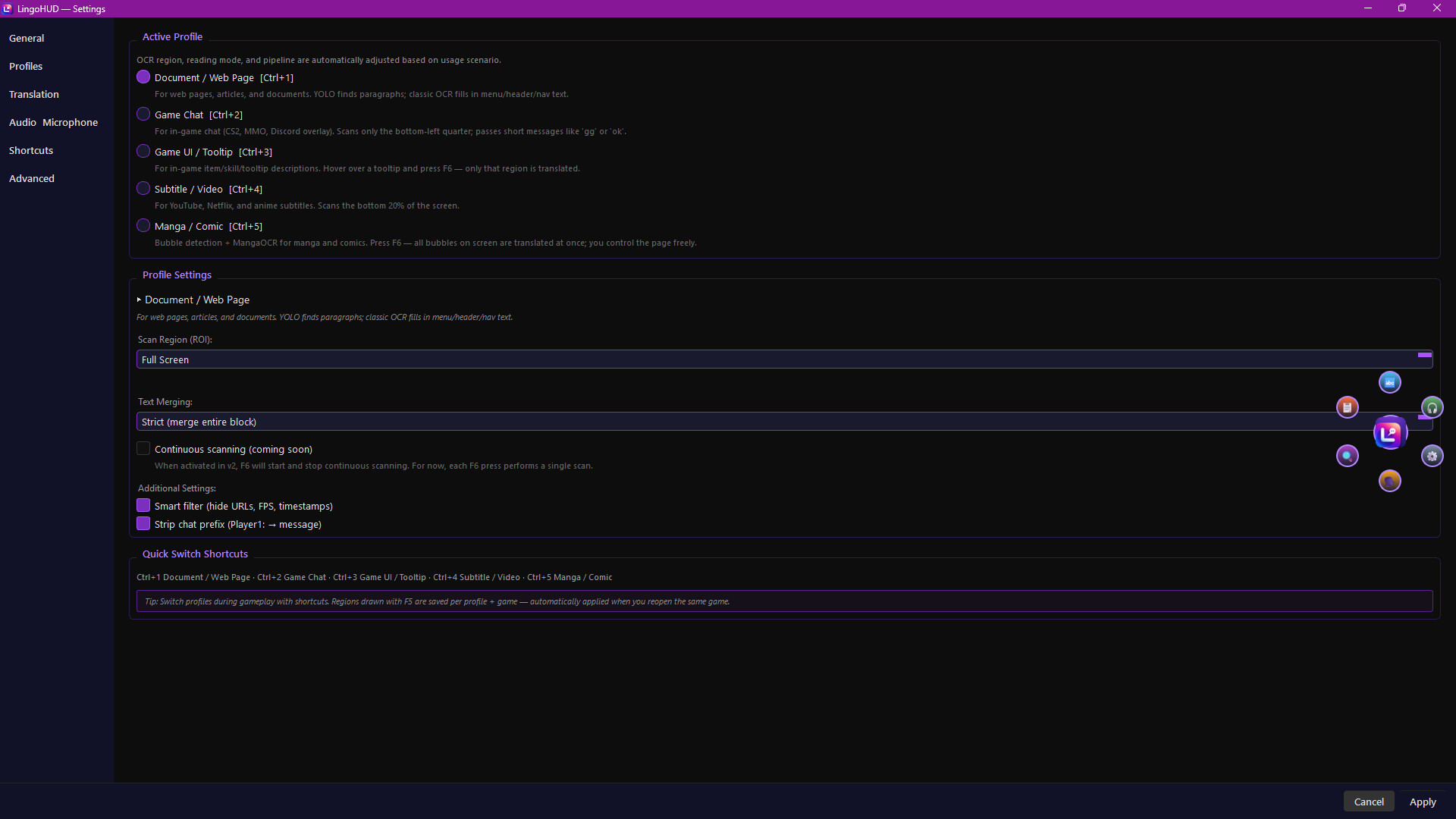The height and width of the screenshot is (819, 1456).
Task: Enable Continuous scanning checkbox
Action: [x=143, y=449]
